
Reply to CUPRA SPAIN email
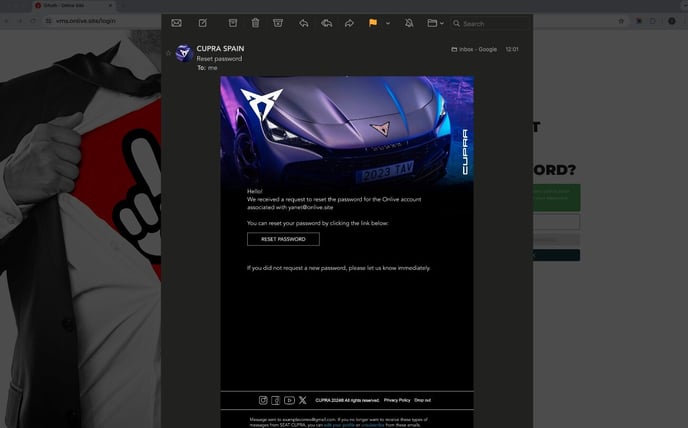[x=304, y=23]
